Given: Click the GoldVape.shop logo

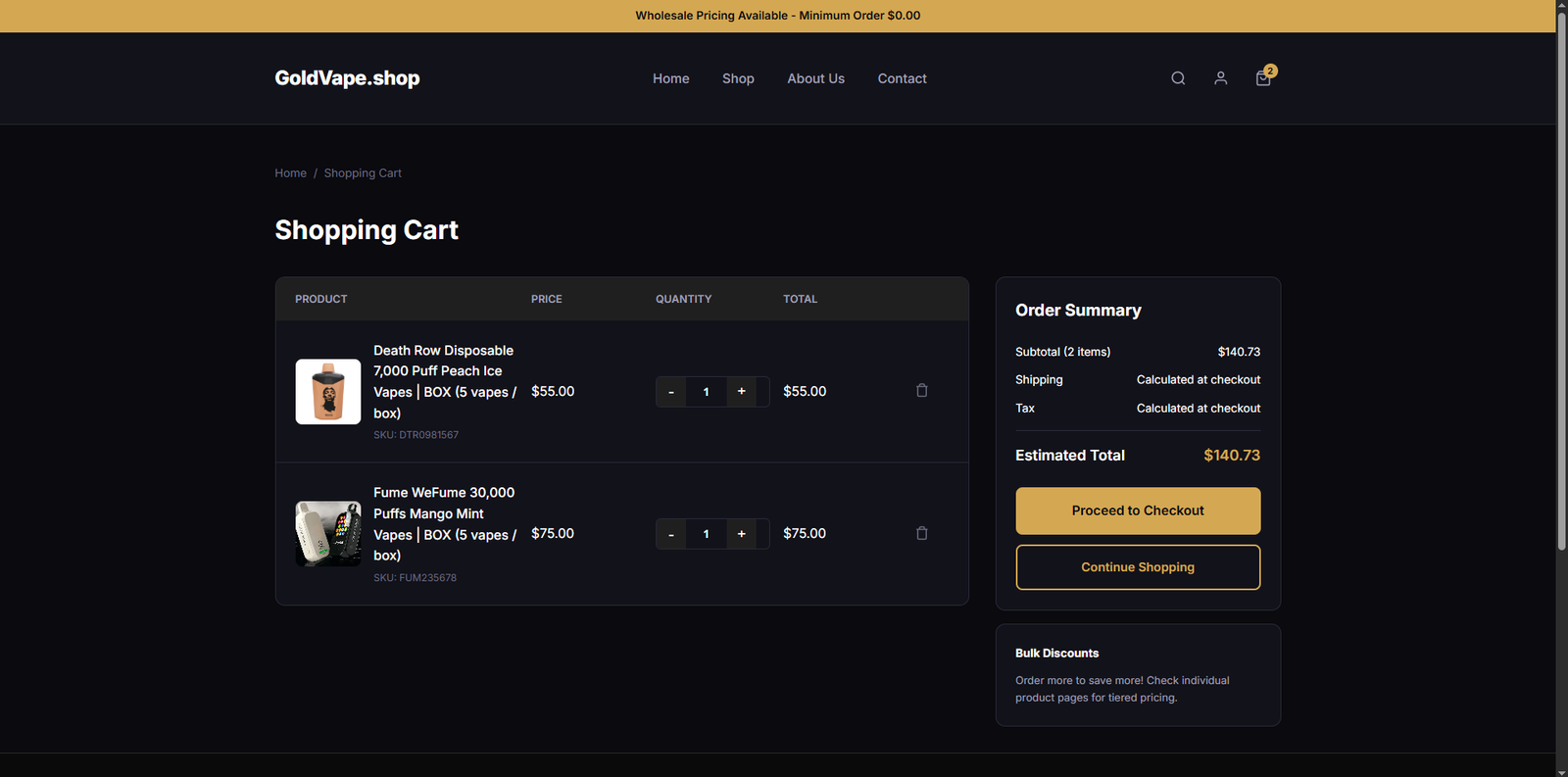Looking at the screenshot, I should [347, 78].
